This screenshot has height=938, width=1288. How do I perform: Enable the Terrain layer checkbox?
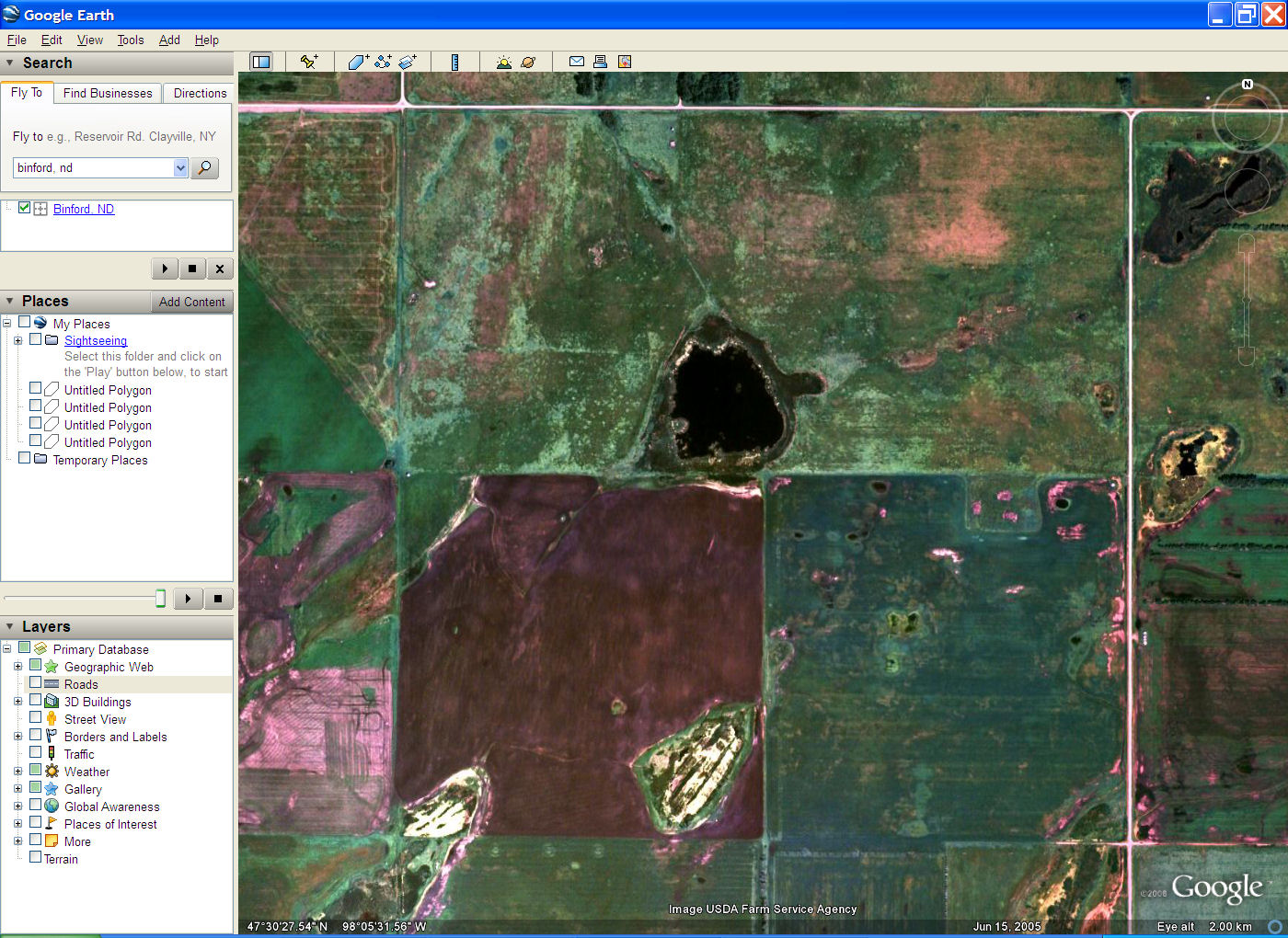click(35, 858)
